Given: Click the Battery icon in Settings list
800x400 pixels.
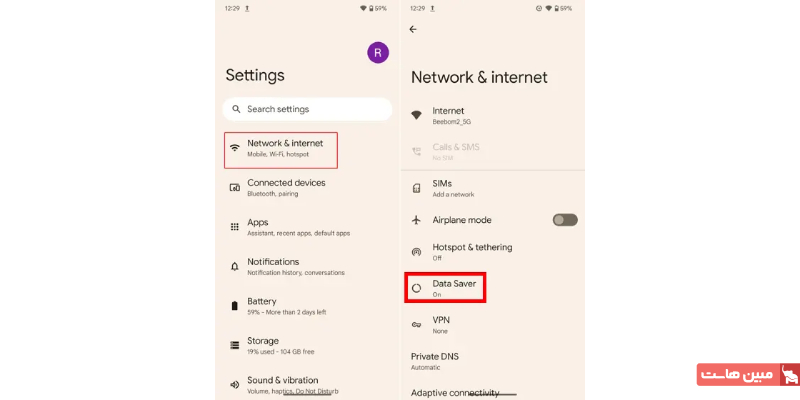Looking at the screenshot, I should click(x=235, y=306).
